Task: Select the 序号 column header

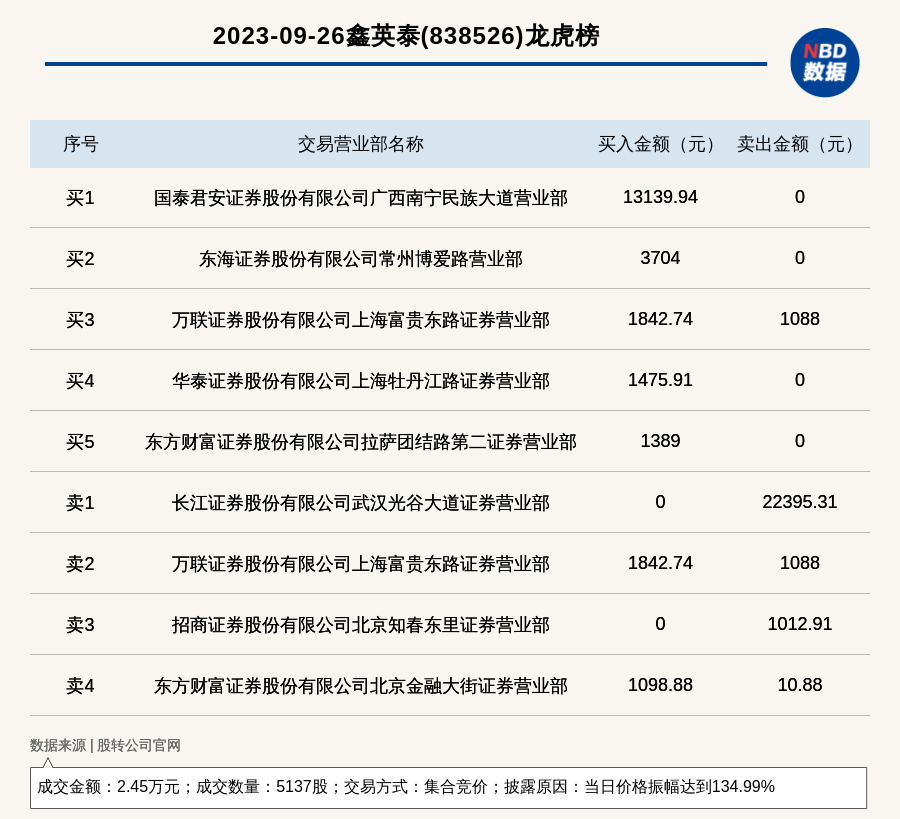Action: [80, 144]
